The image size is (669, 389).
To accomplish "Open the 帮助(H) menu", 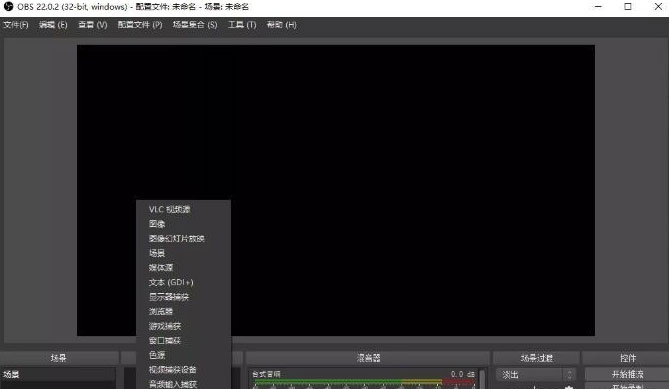I will pyautogui.click(x=281, y=25).
